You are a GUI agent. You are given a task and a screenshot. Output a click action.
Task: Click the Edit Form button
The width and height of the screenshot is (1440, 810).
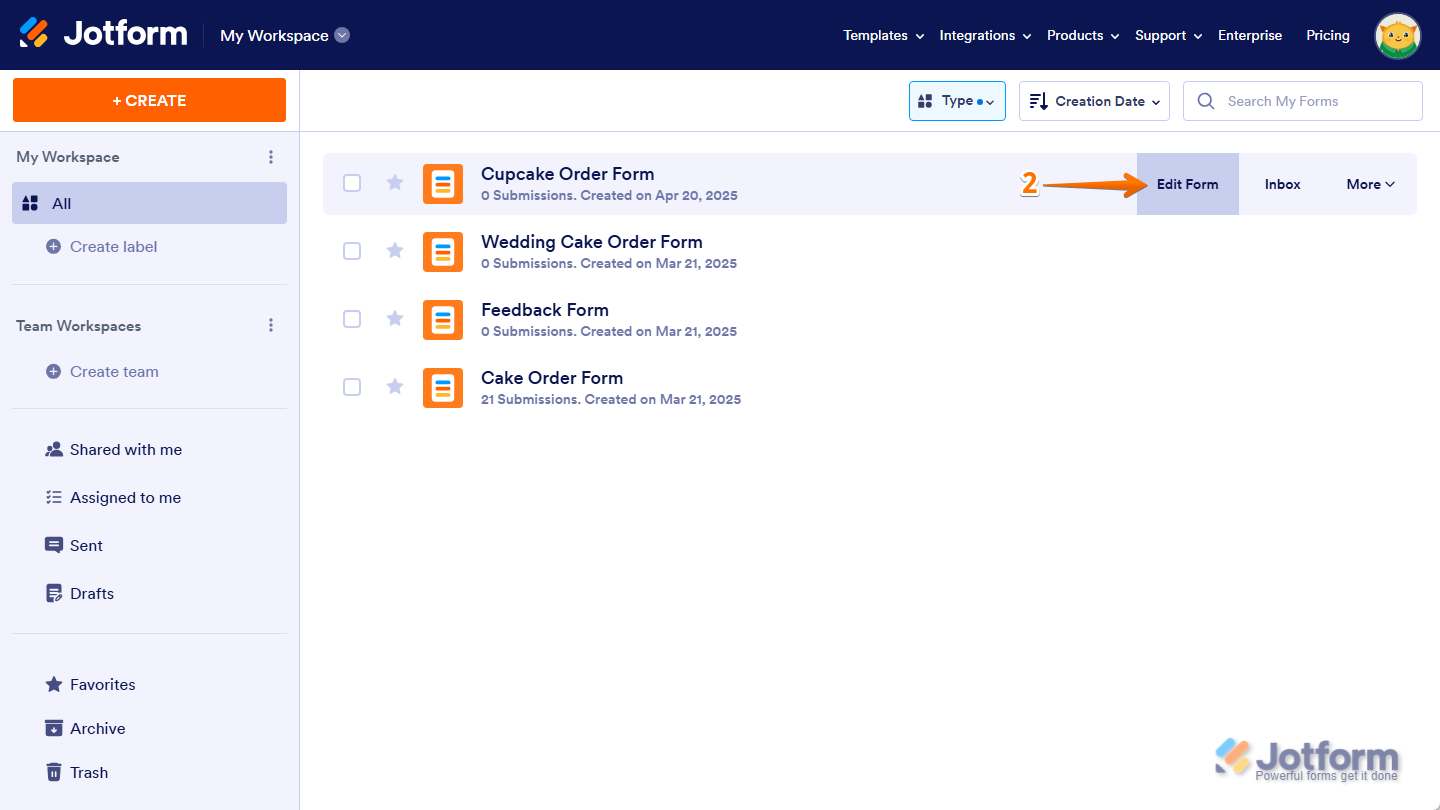pyautogui.click(x=1188, y=184)
